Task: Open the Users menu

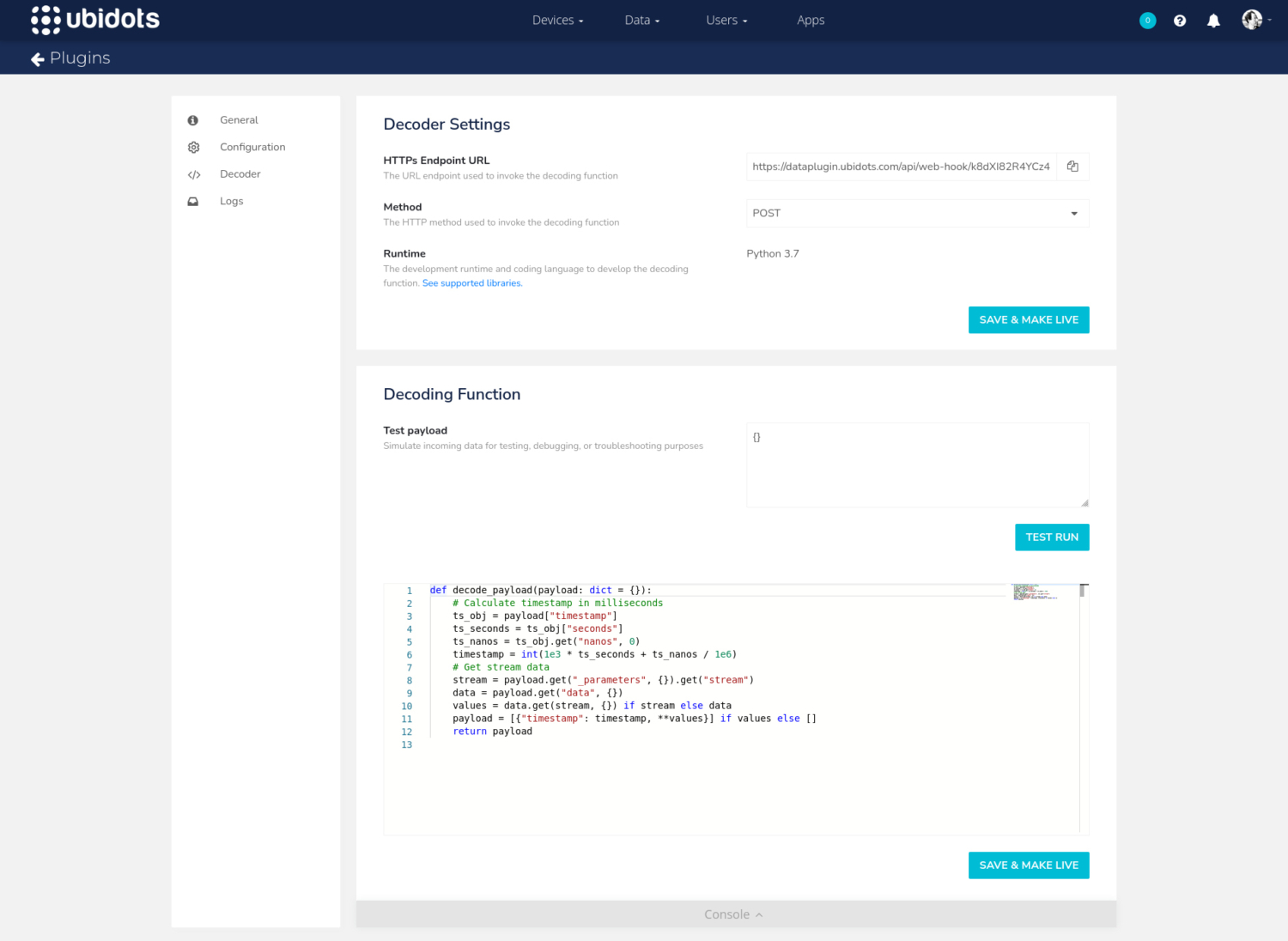Action: tap(726, 21)
